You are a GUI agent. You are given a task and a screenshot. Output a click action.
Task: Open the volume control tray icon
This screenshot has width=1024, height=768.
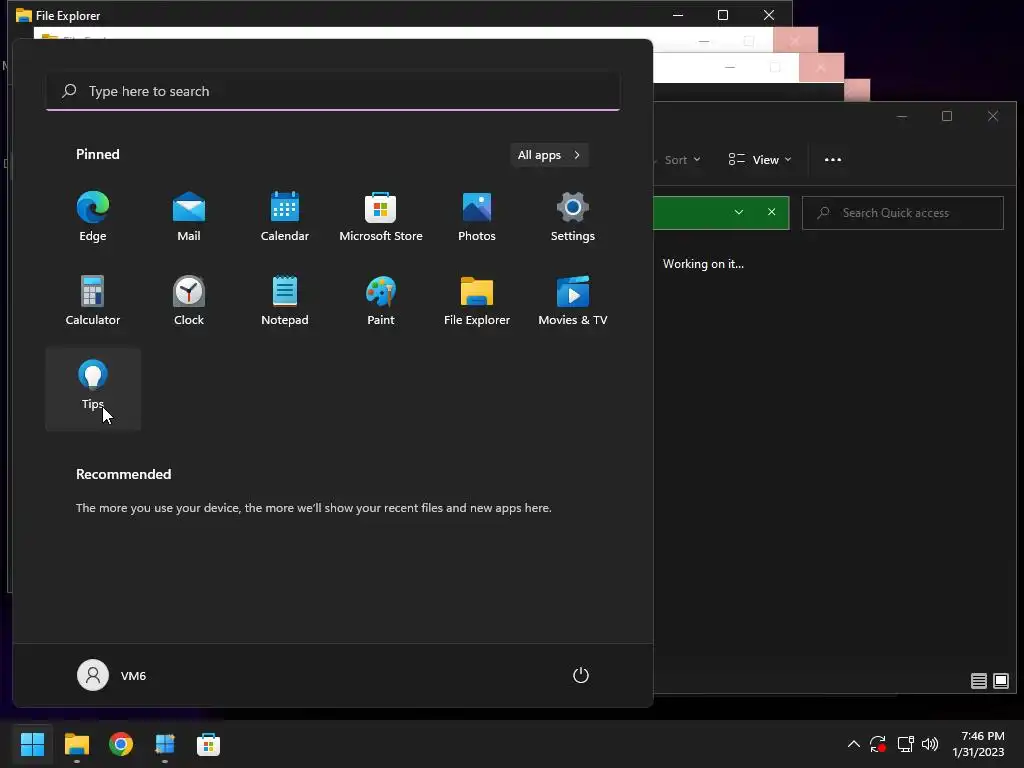(x=930, y=744)
